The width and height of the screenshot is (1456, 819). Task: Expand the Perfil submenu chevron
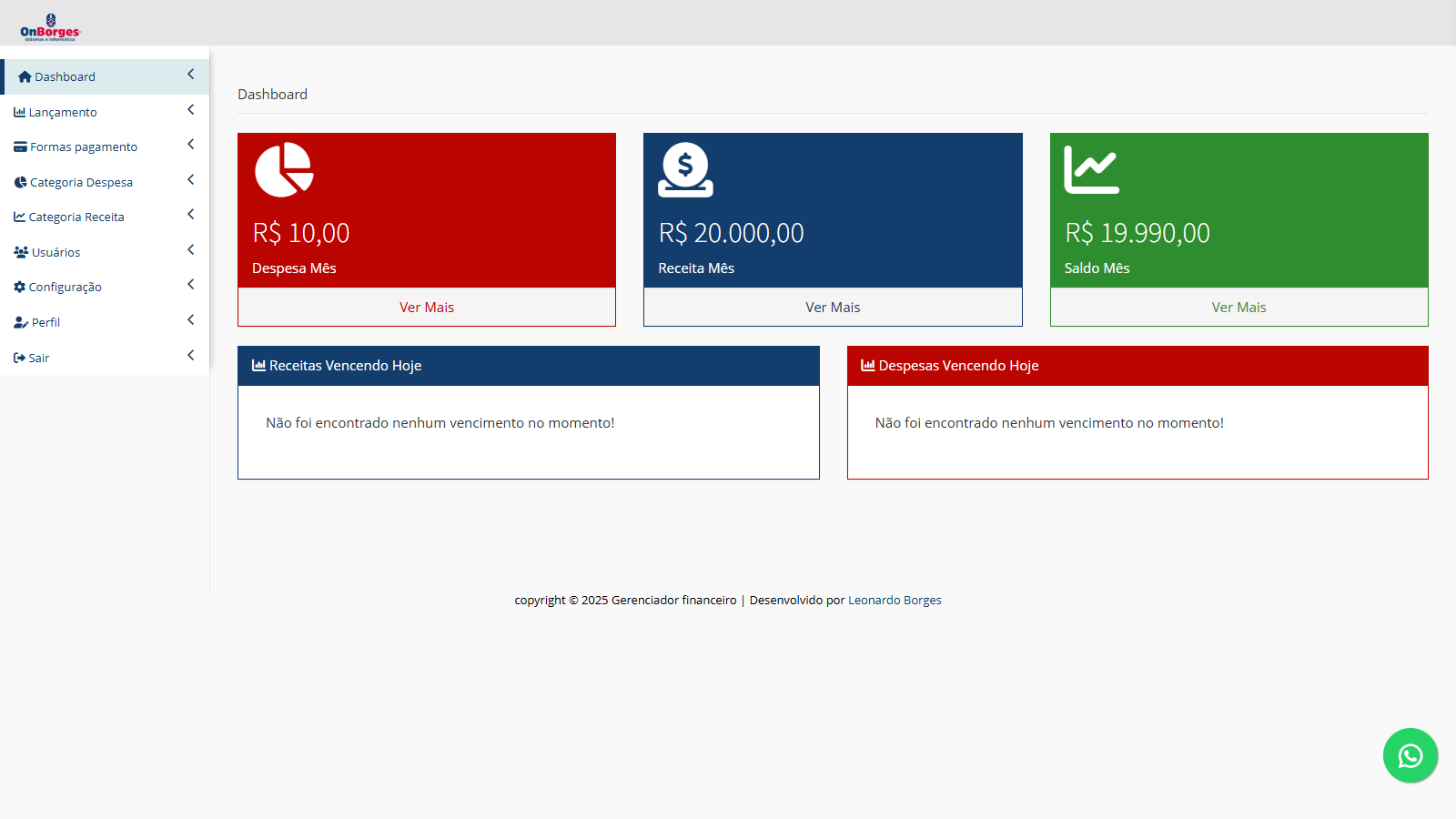[190, 320]
